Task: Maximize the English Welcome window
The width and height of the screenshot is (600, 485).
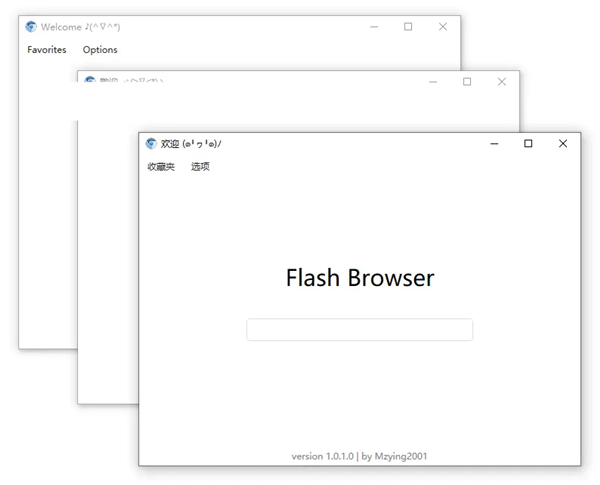Action: [x=408, y=27]
